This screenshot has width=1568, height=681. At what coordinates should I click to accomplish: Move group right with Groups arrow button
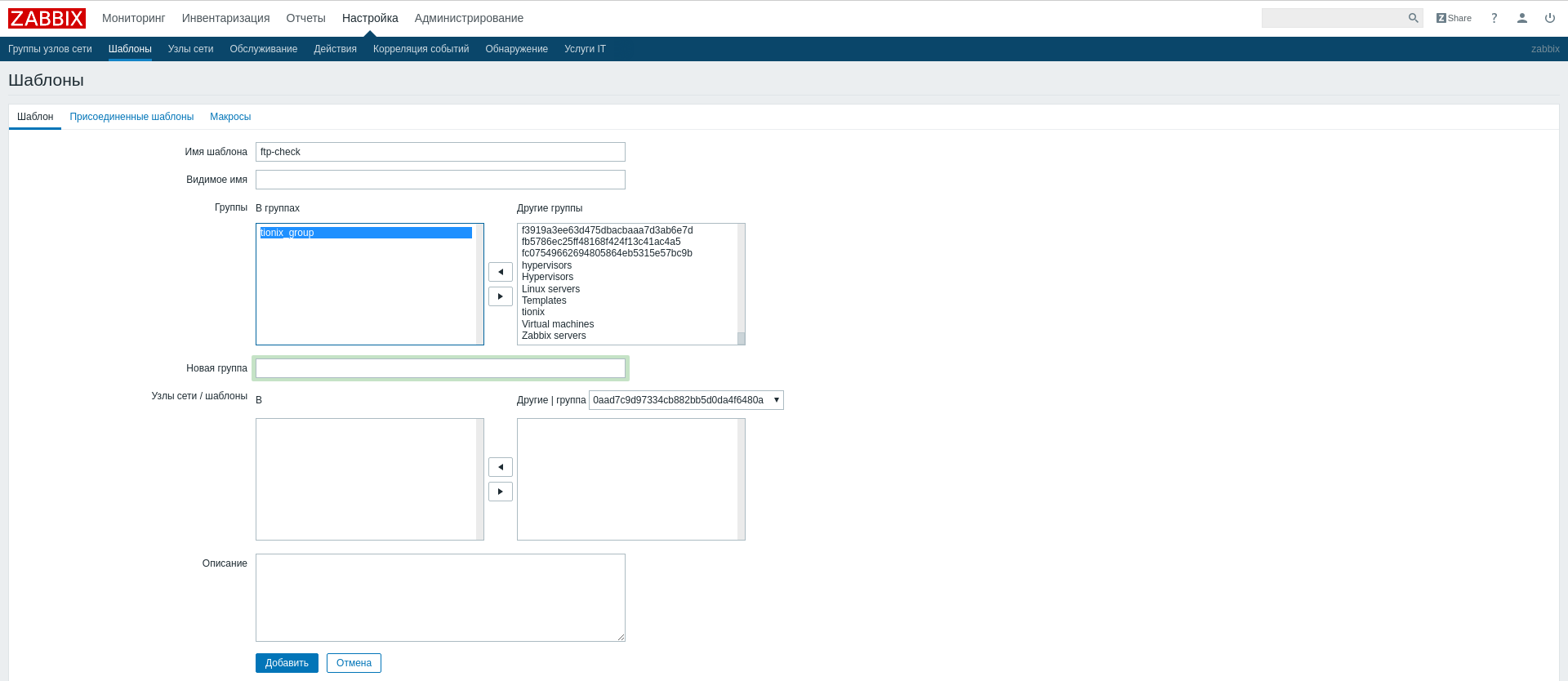(501, 296)
